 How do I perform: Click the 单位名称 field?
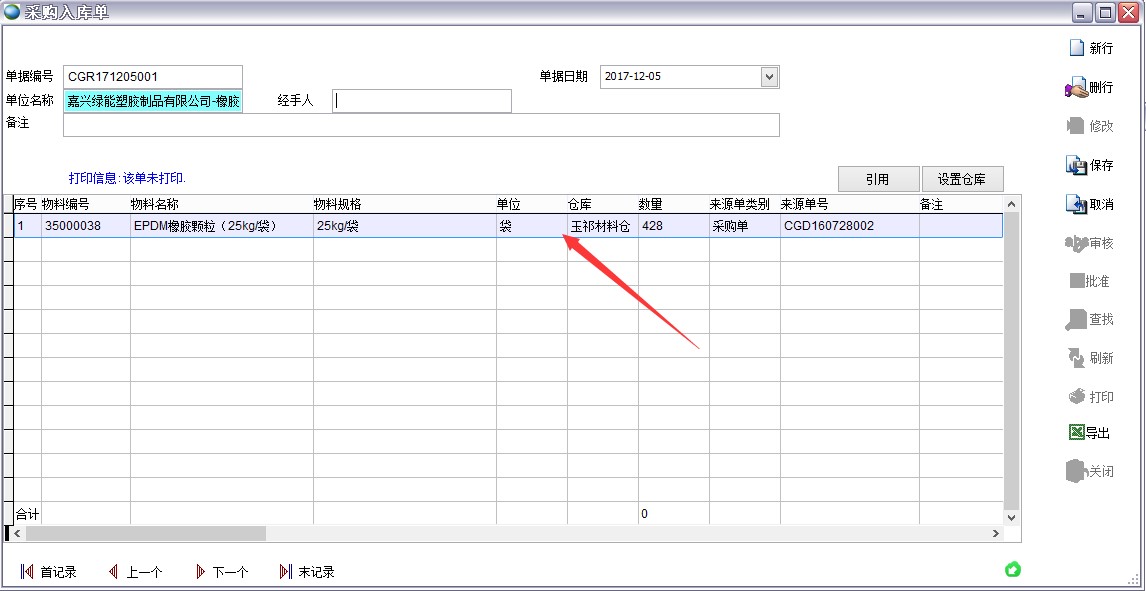pyautogui.click(x=153, y=101)
